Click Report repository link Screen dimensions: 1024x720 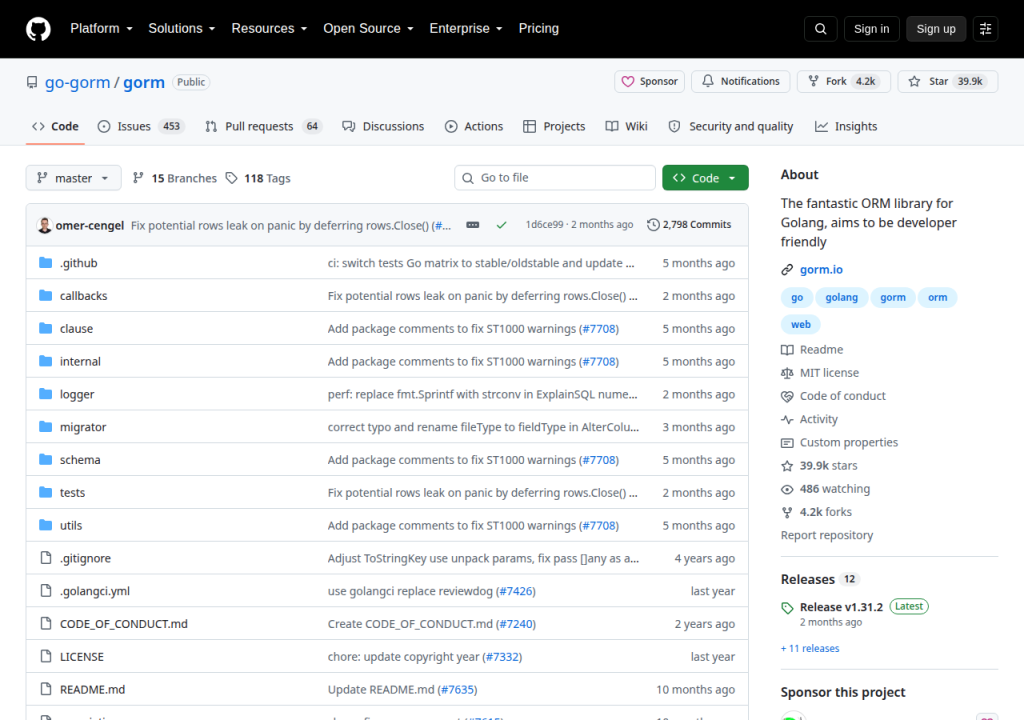coord(827,535)
